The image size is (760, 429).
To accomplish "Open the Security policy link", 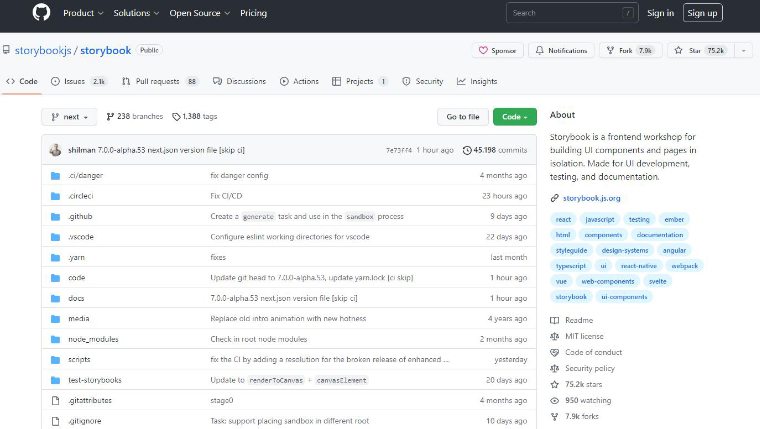I will coord(589,368).
